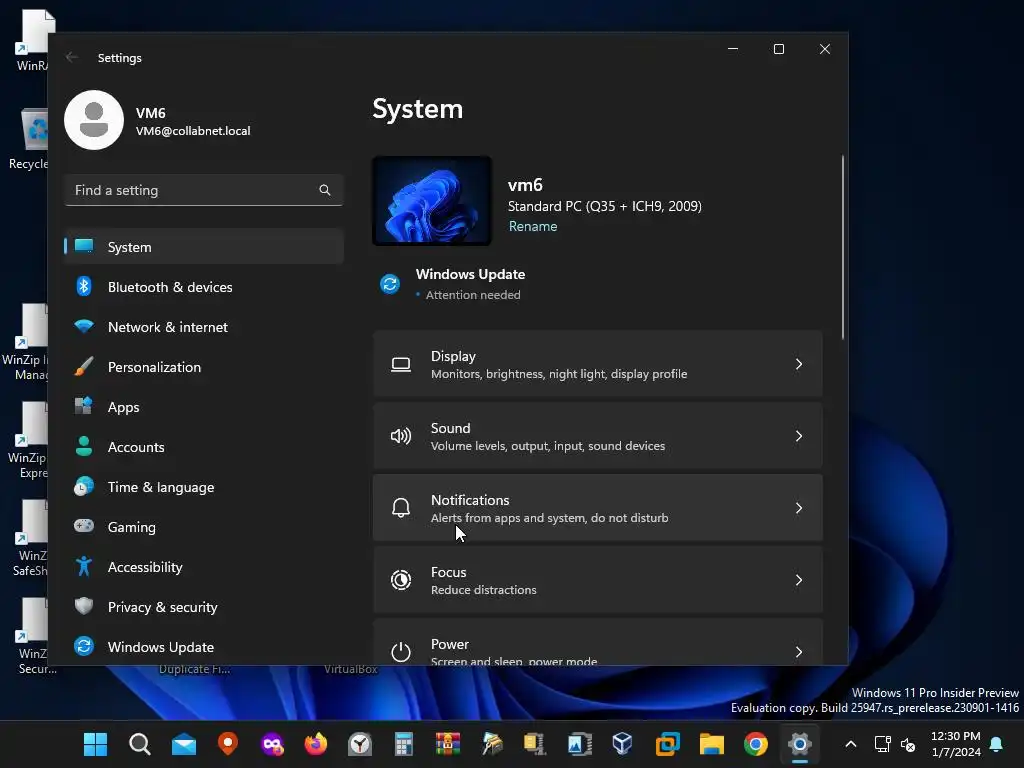Screen dimensions: 1024x768
Task: Open the Windows Start menu
Action: click(95, 744)
